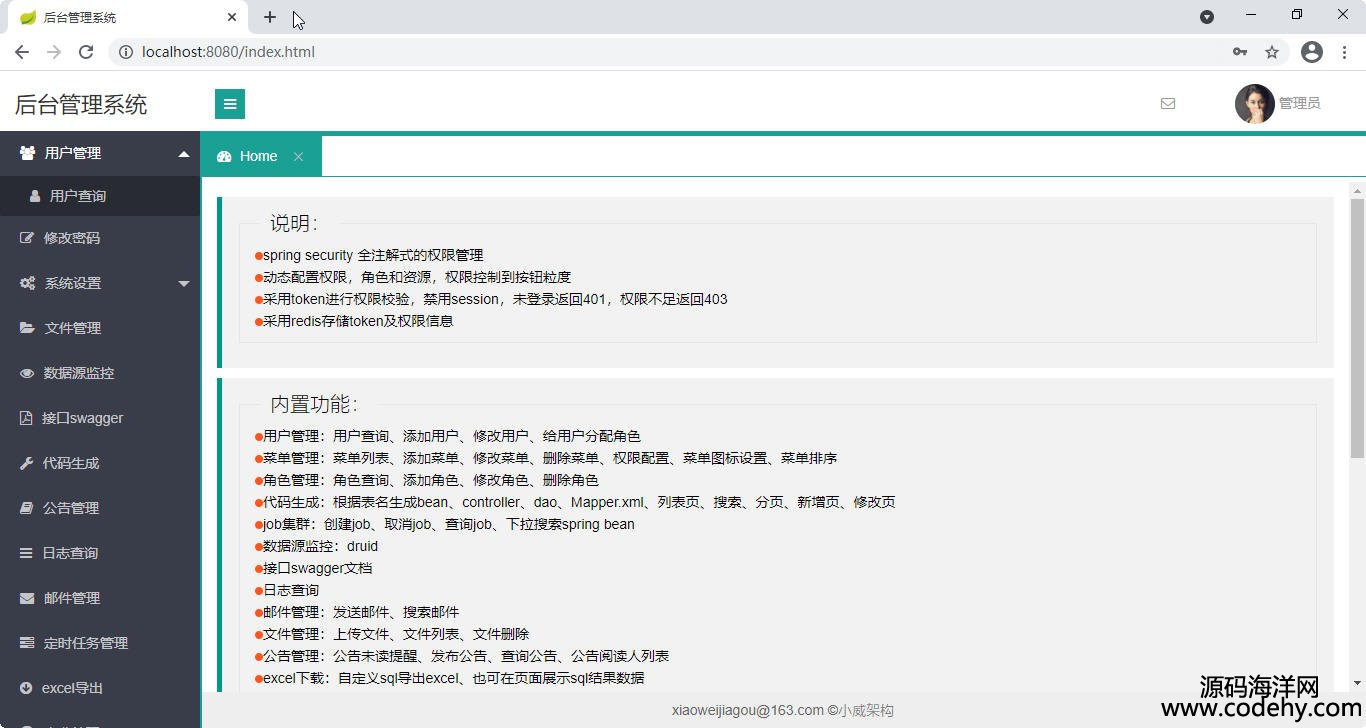1366x728 pixels.
Task: Click the 邮件管理 envelope icon
Action: [27, 598]
